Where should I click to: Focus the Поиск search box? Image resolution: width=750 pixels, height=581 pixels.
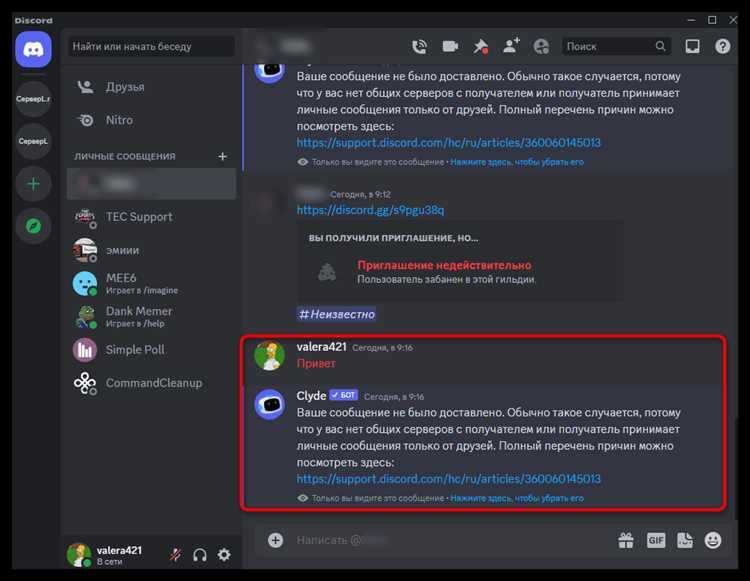[x=616, y=46]
